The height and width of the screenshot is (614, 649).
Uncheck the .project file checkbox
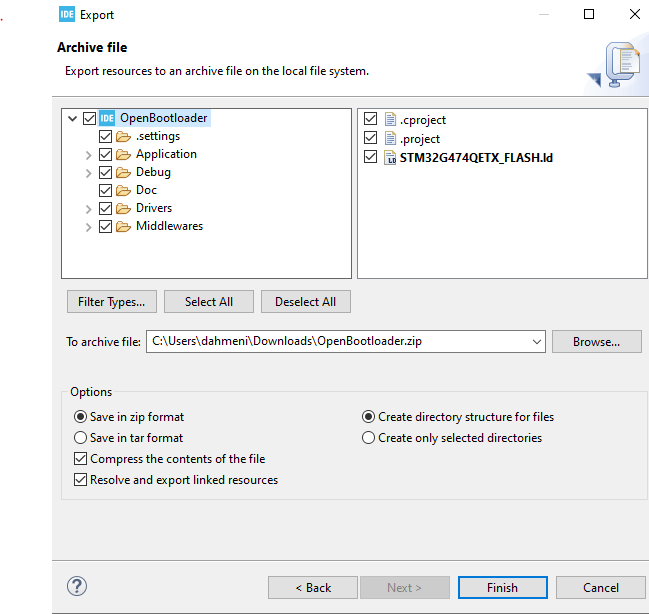[370, 138]
